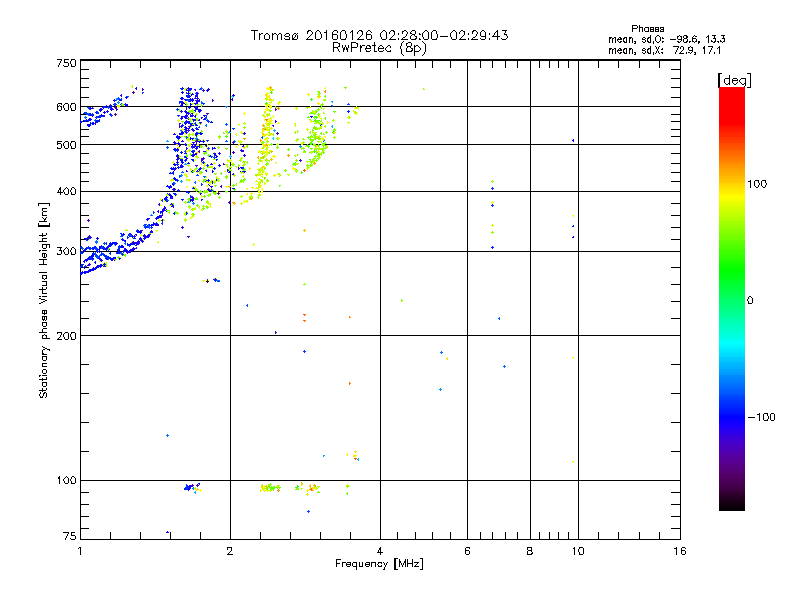The height and width of the screenshot is (600, 800).
Task: Click the '300' y-axis tick label
Action: (x=66, y=252)
